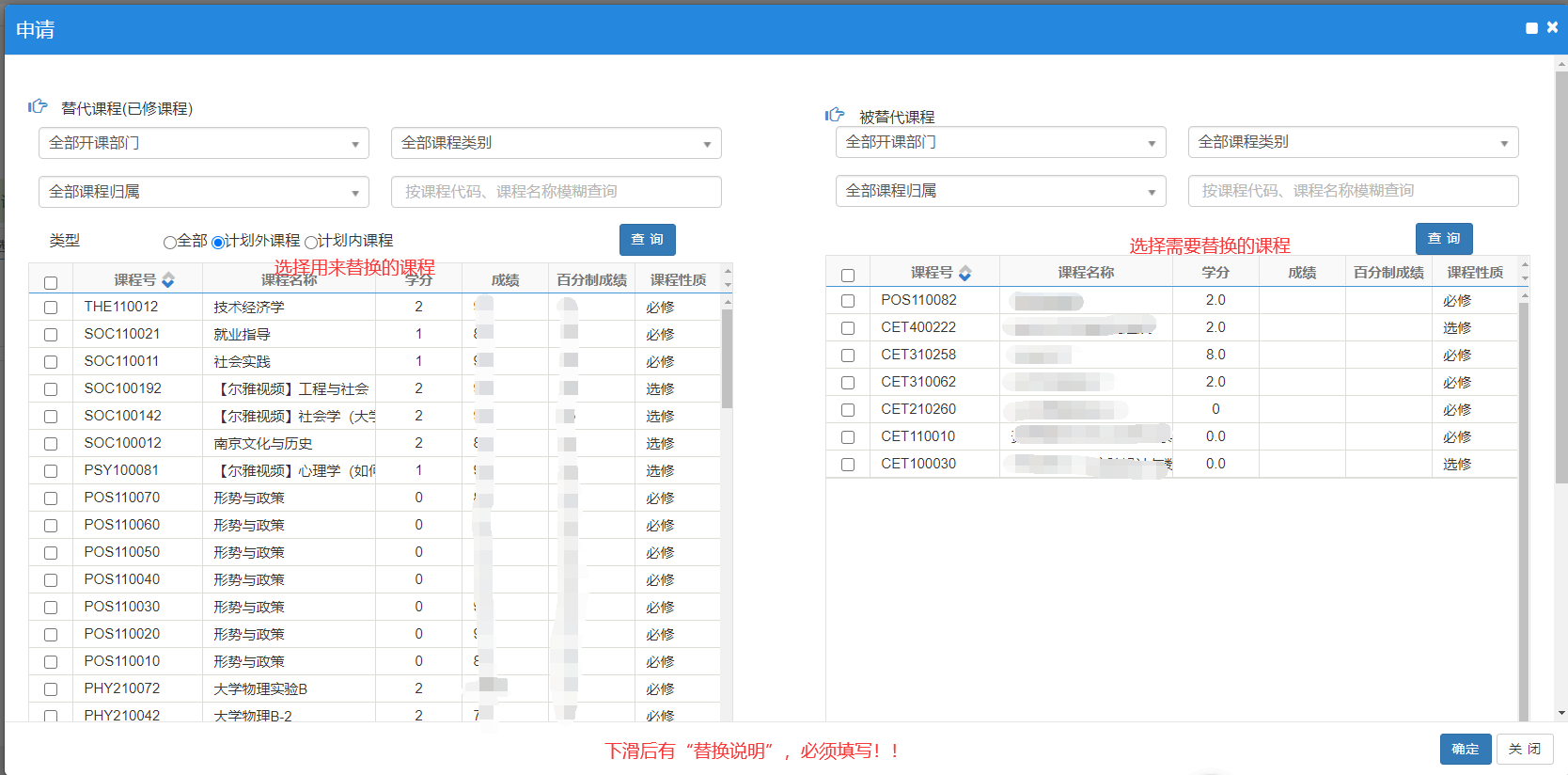Click the maximize square icon in dialog header
The height and width of the screenshot is (775, 1568).
(x=1531, y=28)
